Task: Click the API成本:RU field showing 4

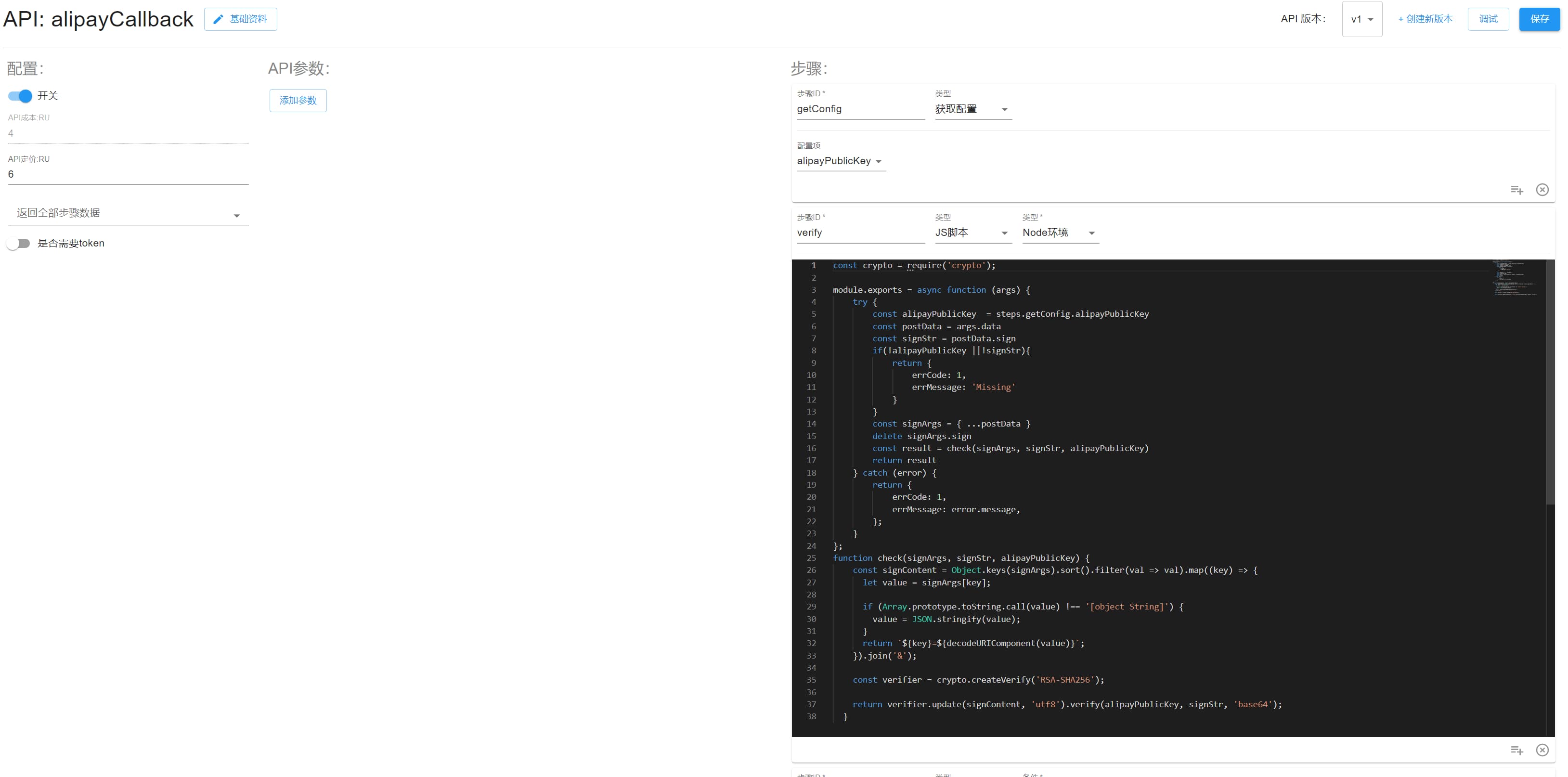Action: 128,133
